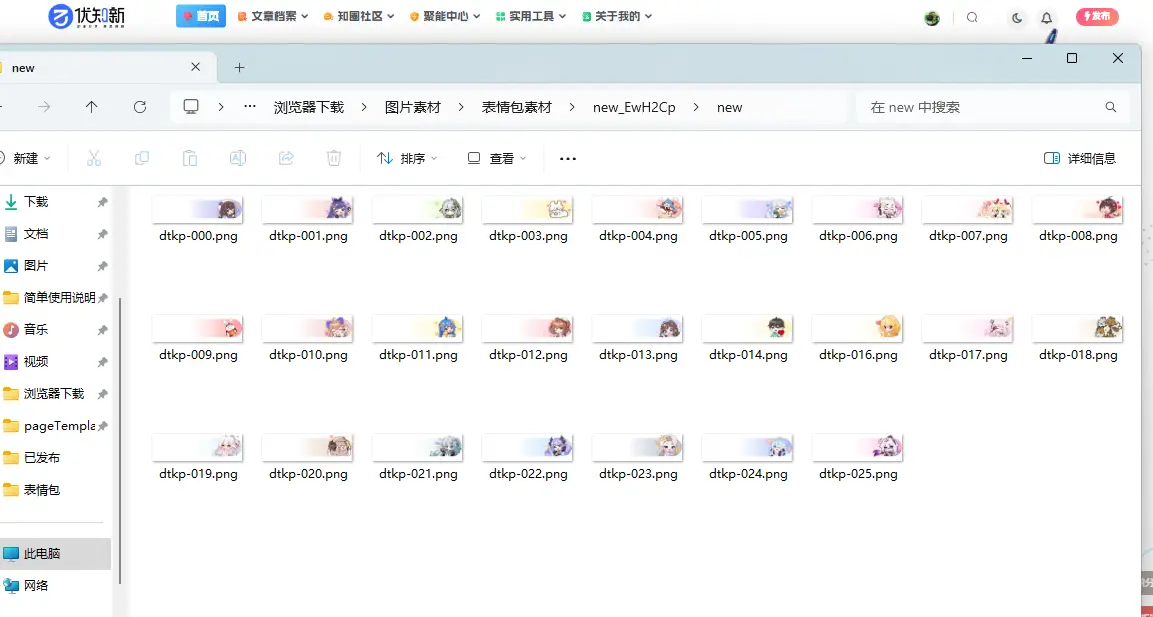Expand the 聚能中心 menu
This screenshot has width=1153, height=617.
445,16
